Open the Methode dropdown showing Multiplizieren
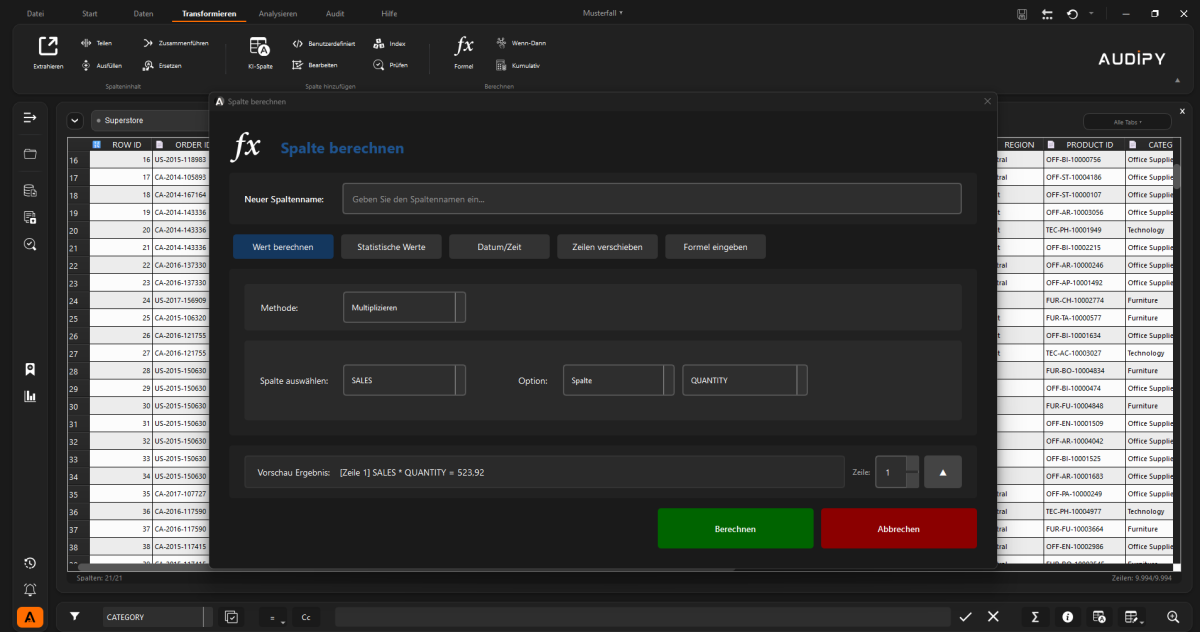Viewport: 1200px width, 632px height. 404,308
